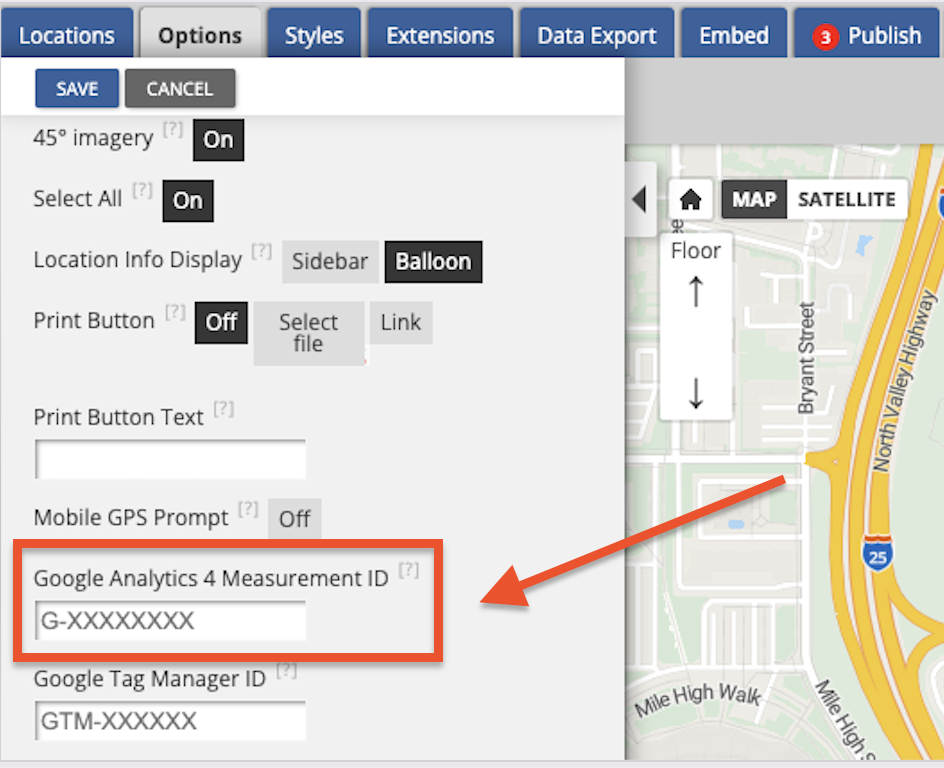This screenshot has width=944, height=768.
Task: Focus the Google Analytics 4 Measurement ID field
Action: [x=170, y=621]
